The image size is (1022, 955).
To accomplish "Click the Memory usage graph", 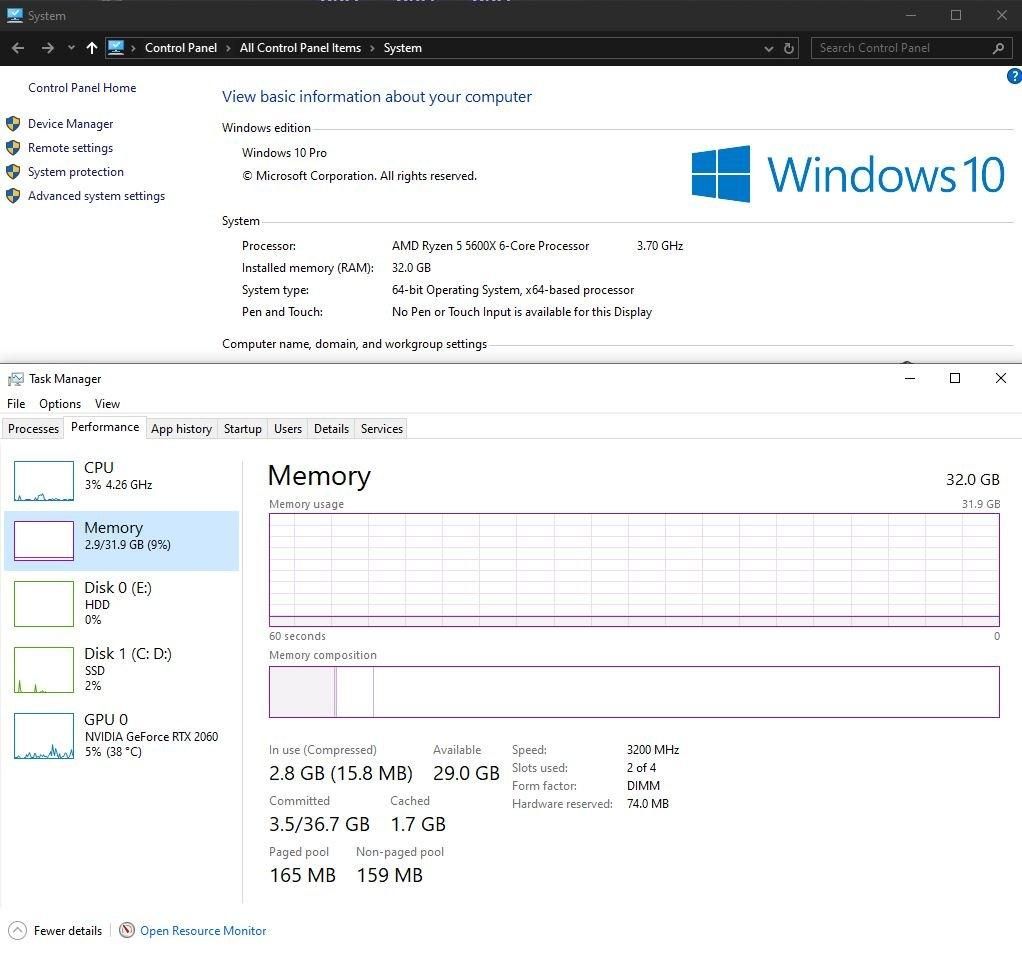I will pyautogui.click(x=634, y=570).
